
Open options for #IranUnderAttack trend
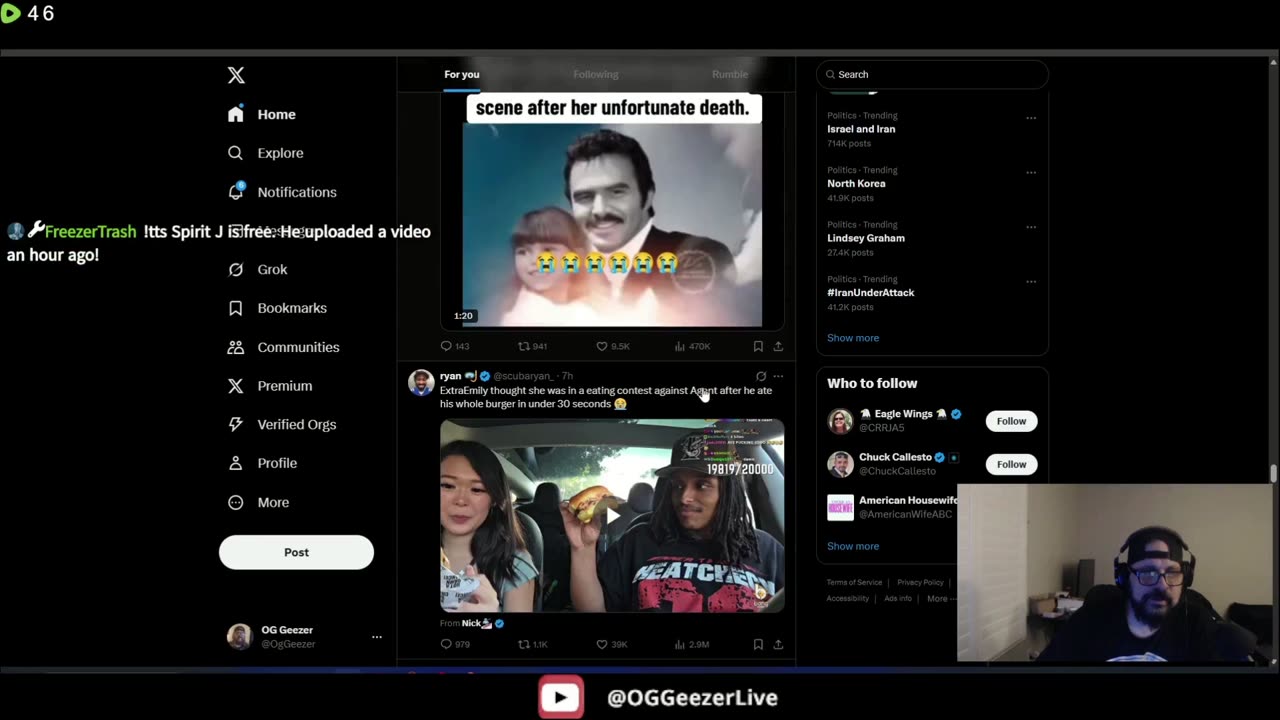tap(1031, 281)
